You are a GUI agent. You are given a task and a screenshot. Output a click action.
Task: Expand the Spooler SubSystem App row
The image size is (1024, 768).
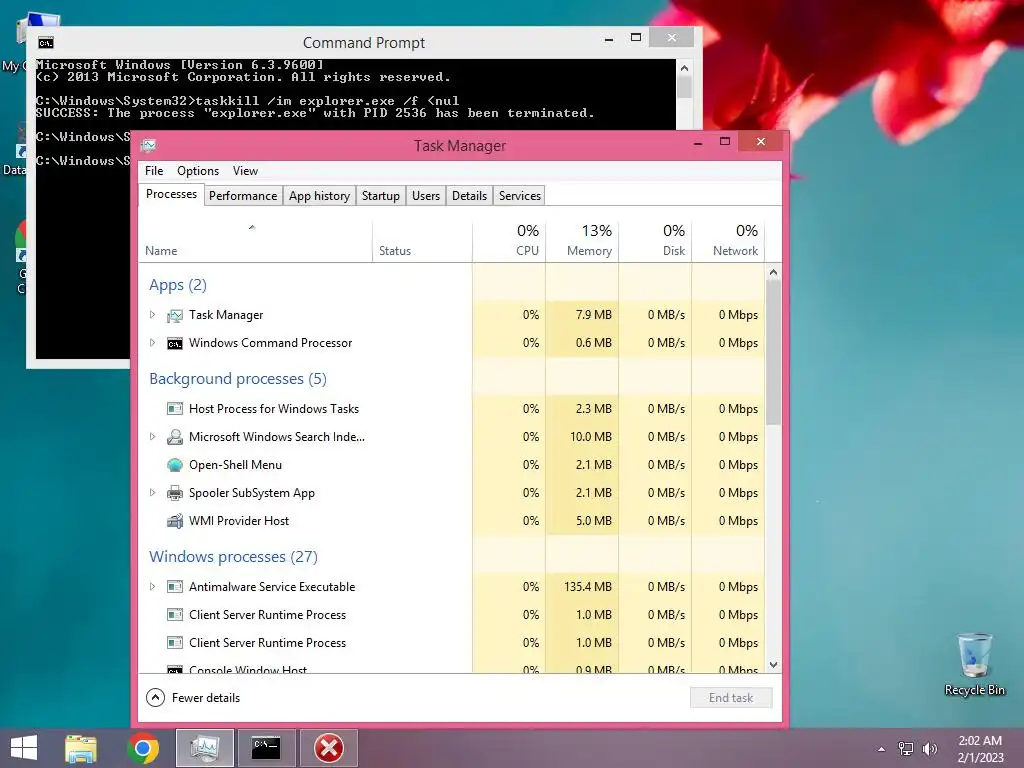tap(152, 492)
